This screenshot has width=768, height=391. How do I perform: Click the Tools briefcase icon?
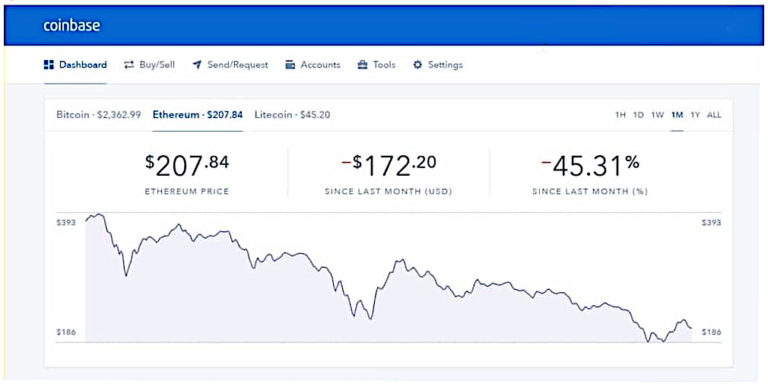point(362,65)
